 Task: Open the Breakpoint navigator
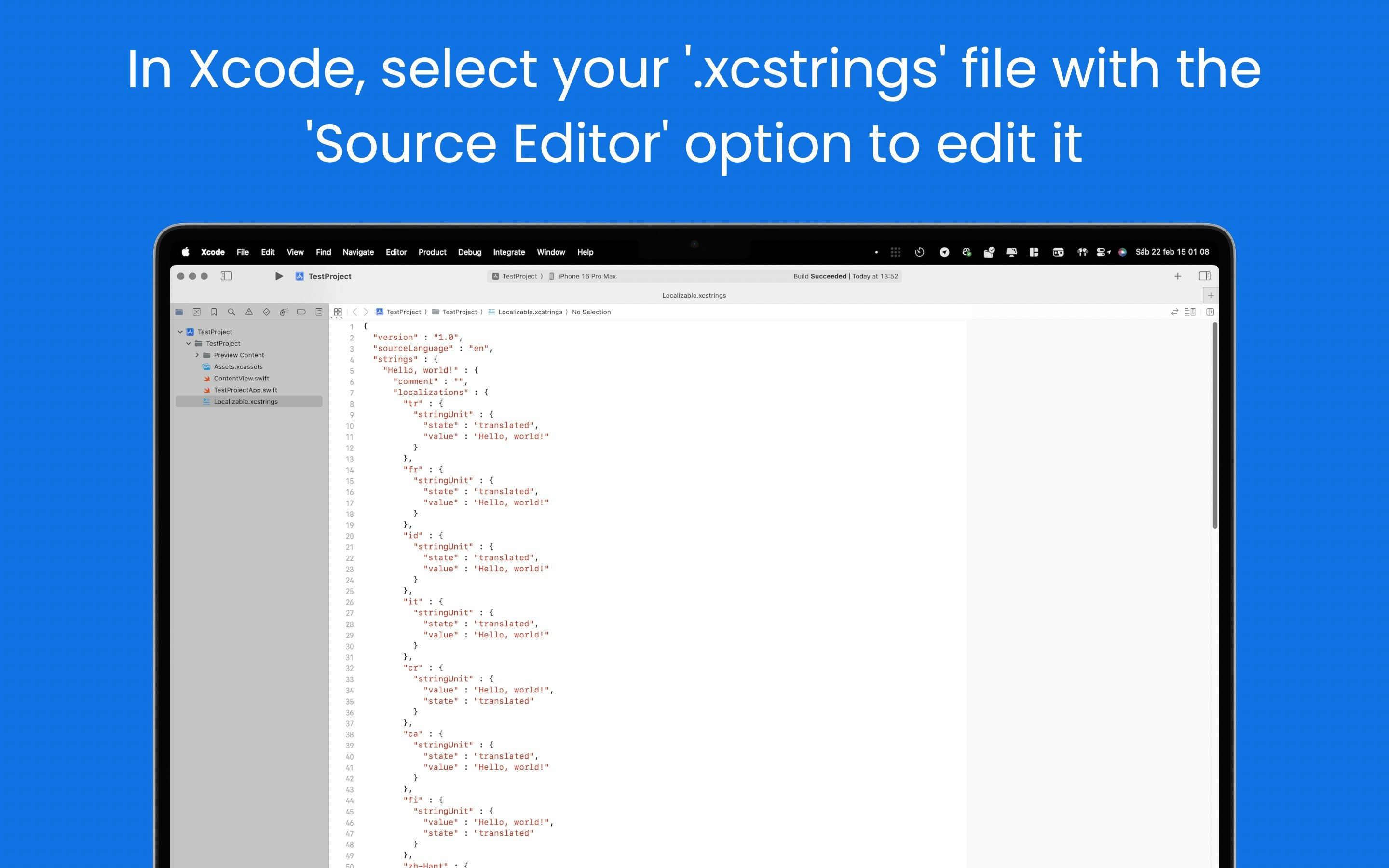(x=301, y=312)
